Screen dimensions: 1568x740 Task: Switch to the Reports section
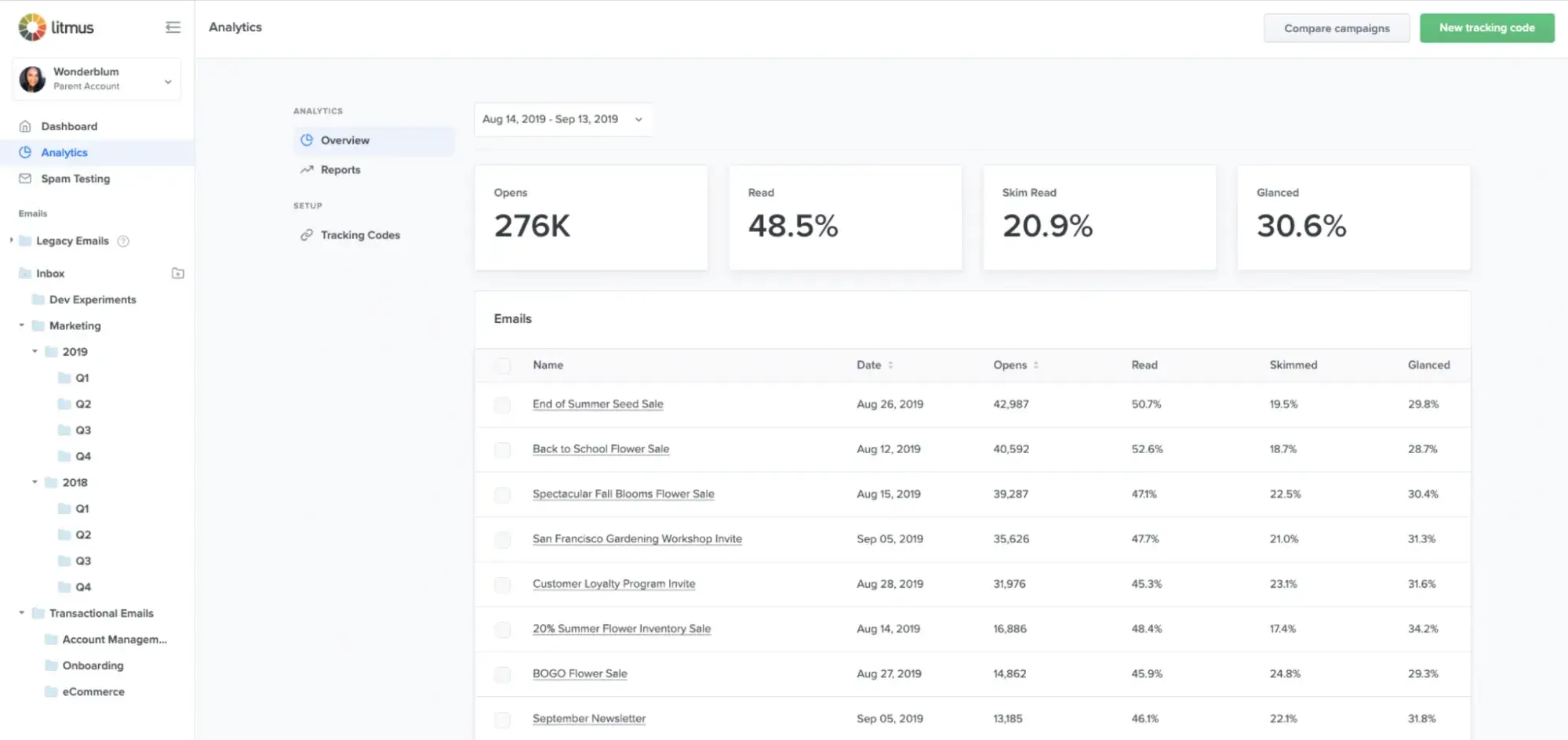pyautogui.click(x=340, y=169)
